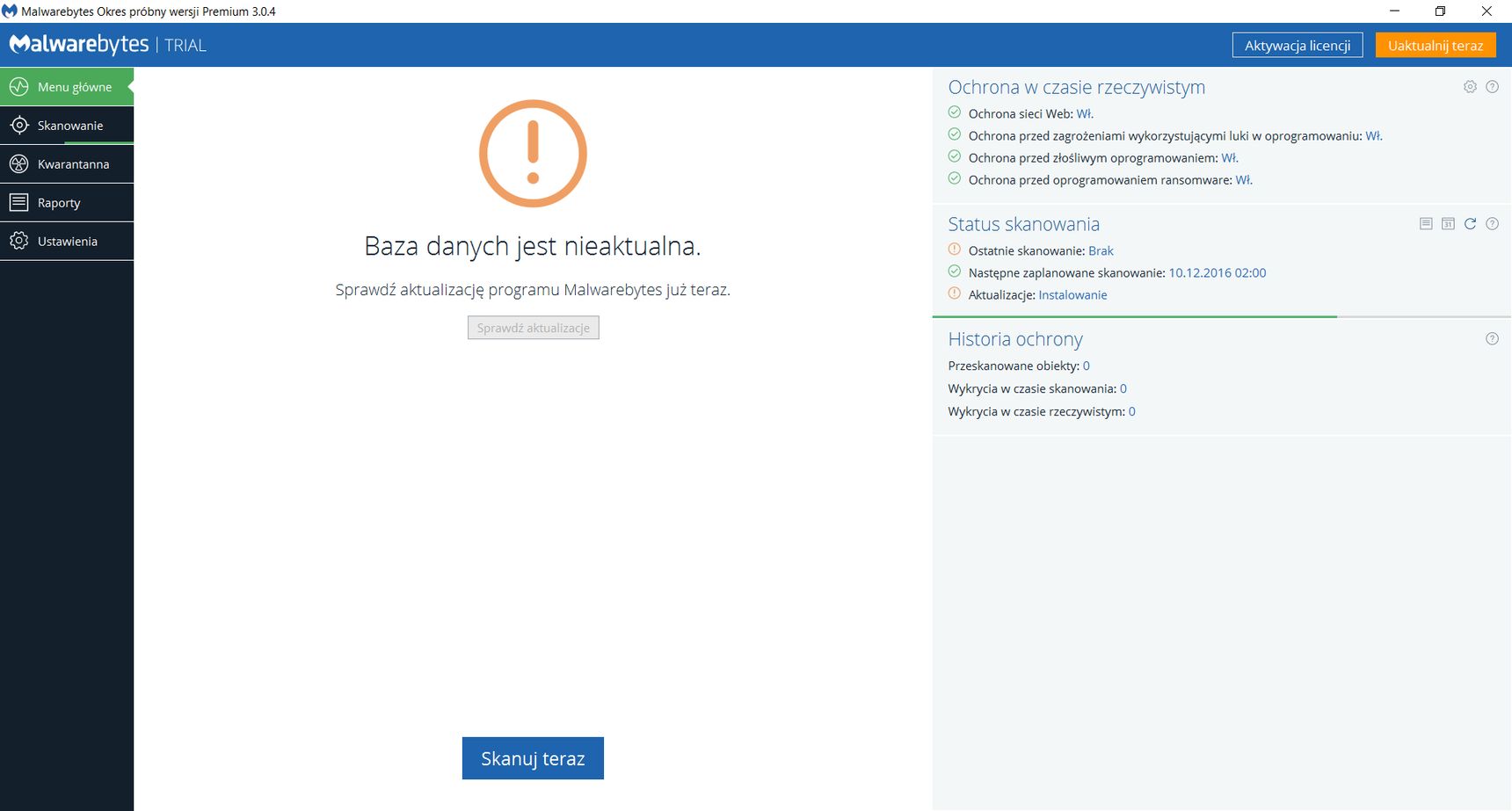Viewport: 1512px width, 811px height.
Task: Click warning icon beside Ostatnie skanowanie
Action: 955,250
